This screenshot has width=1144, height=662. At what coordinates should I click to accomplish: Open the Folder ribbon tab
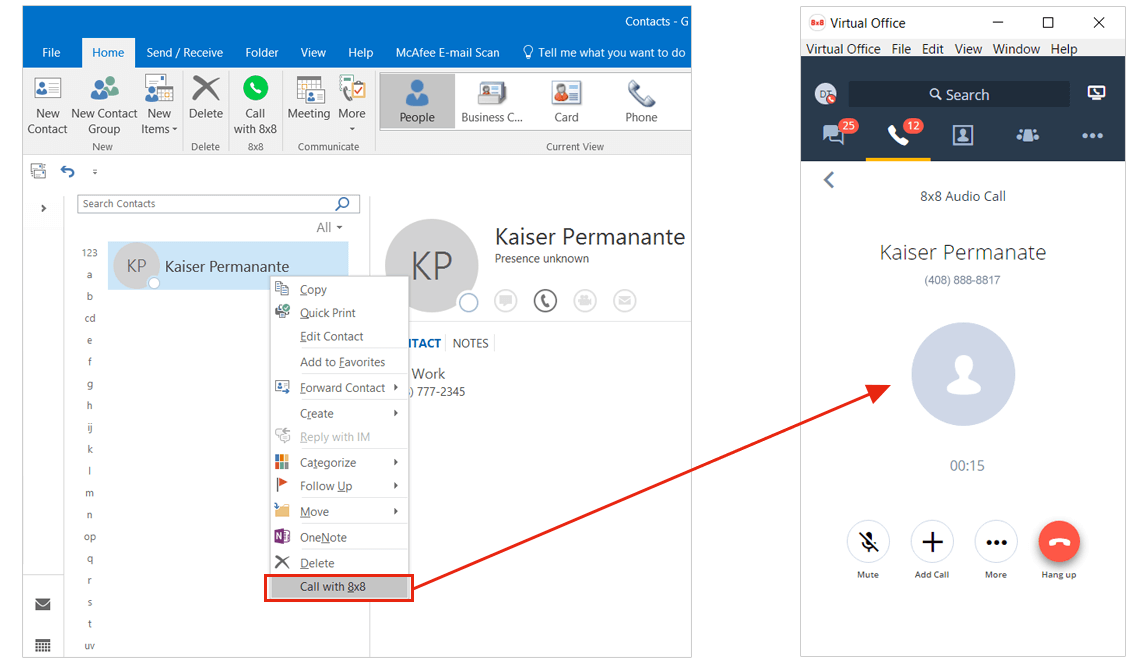coord(262,53)
